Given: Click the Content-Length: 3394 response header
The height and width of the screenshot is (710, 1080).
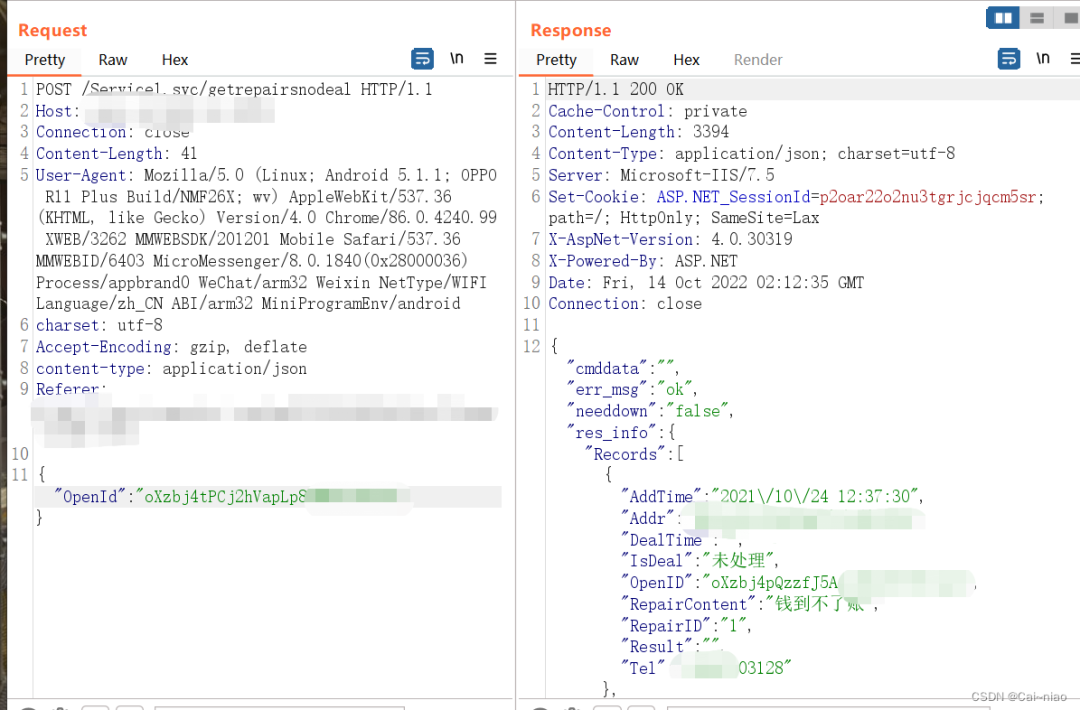Looking at the screenshot, I should 638,132.
